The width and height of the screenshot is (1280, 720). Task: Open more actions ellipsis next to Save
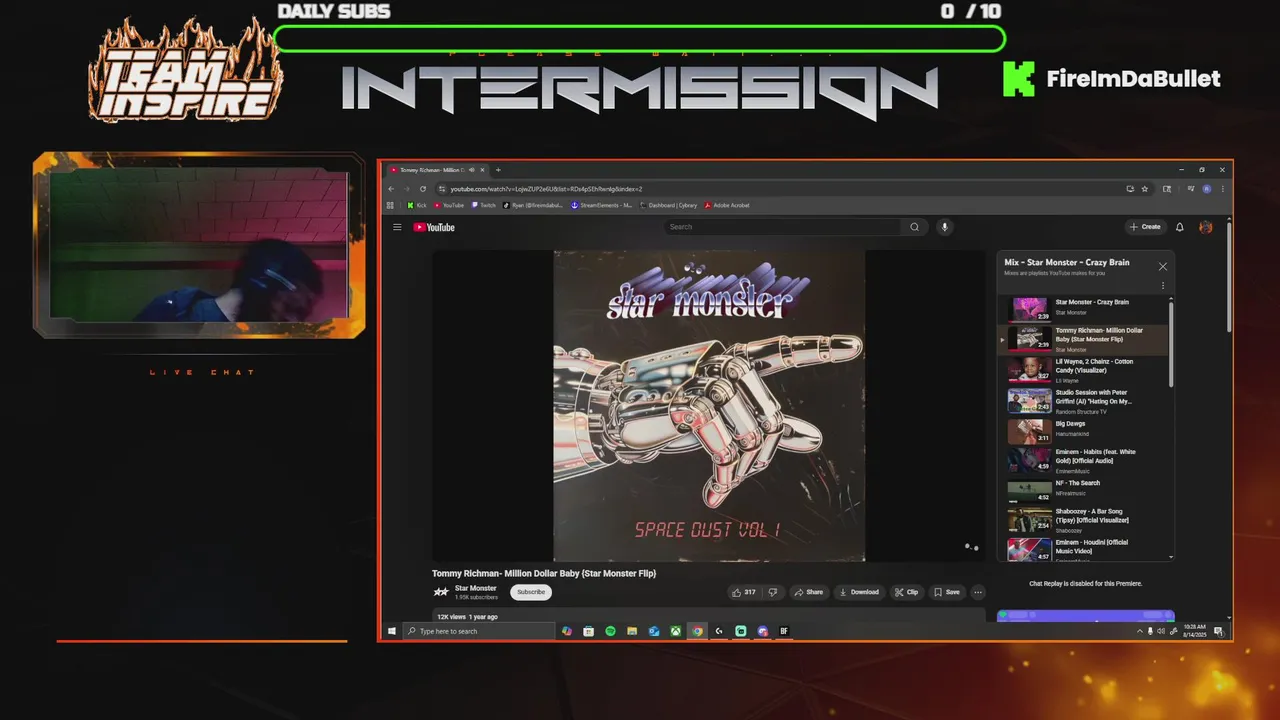(x=978, y=592)
